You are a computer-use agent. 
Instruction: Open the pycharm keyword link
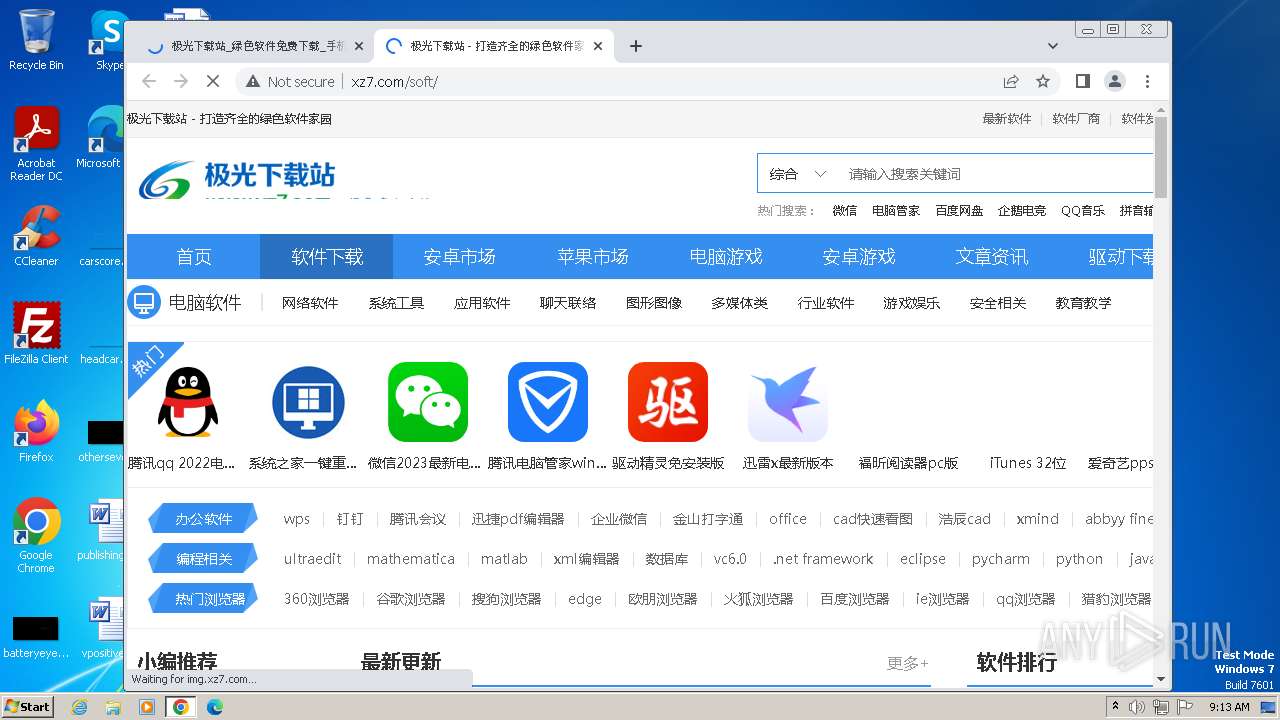(1000, 559)
